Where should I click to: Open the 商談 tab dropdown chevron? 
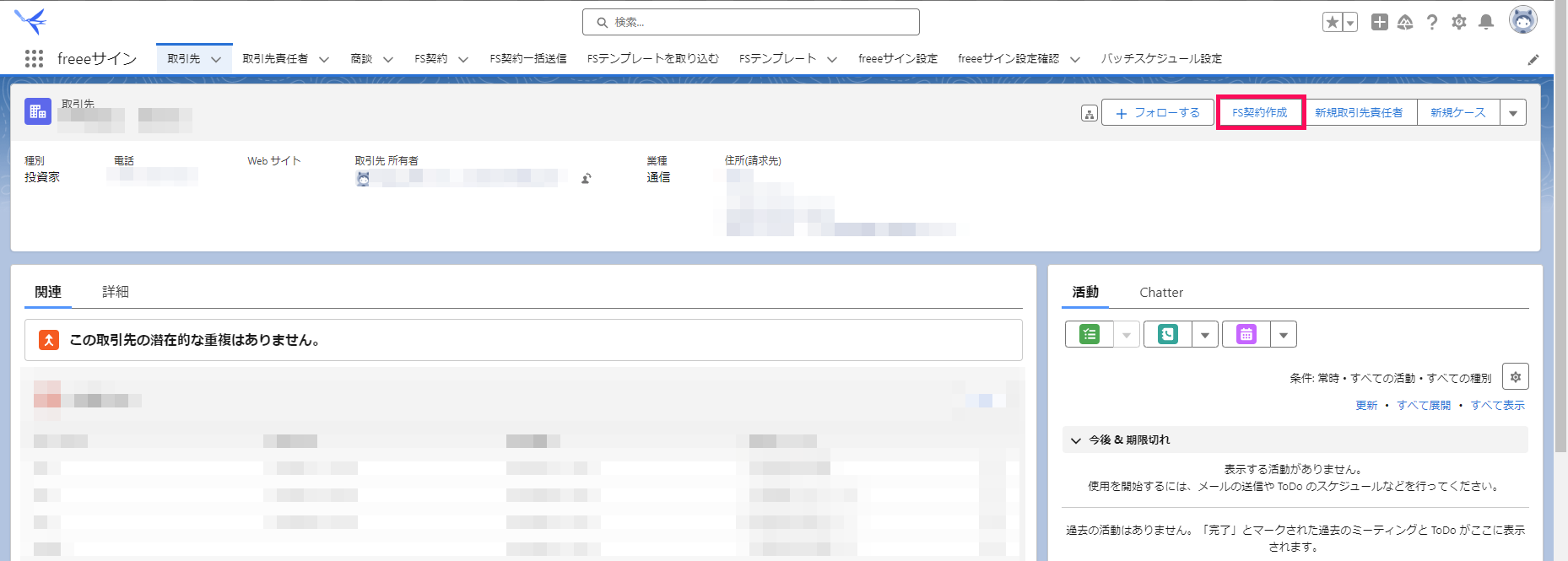tap(388, 59)
